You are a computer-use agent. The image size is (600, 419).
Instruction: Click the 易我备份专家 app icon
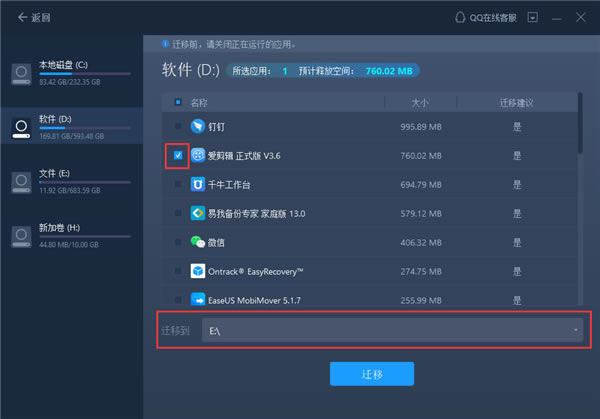[198, 213]
